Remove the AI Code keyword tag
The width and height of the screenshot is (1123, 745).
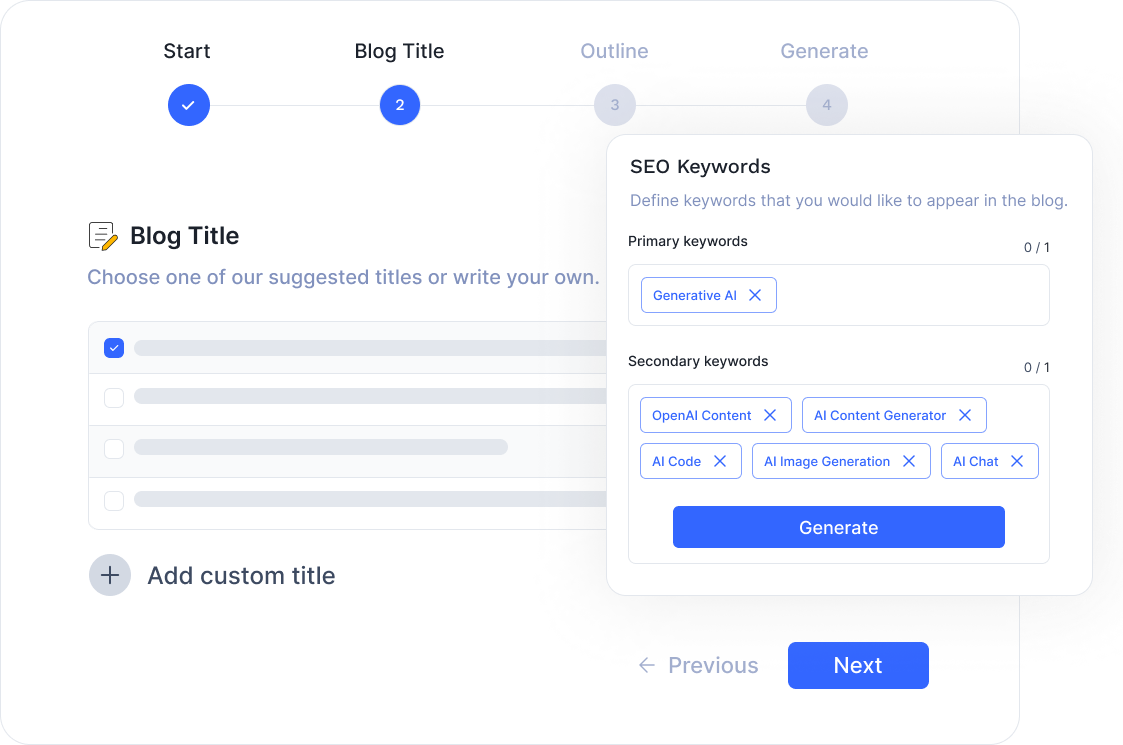720,461
